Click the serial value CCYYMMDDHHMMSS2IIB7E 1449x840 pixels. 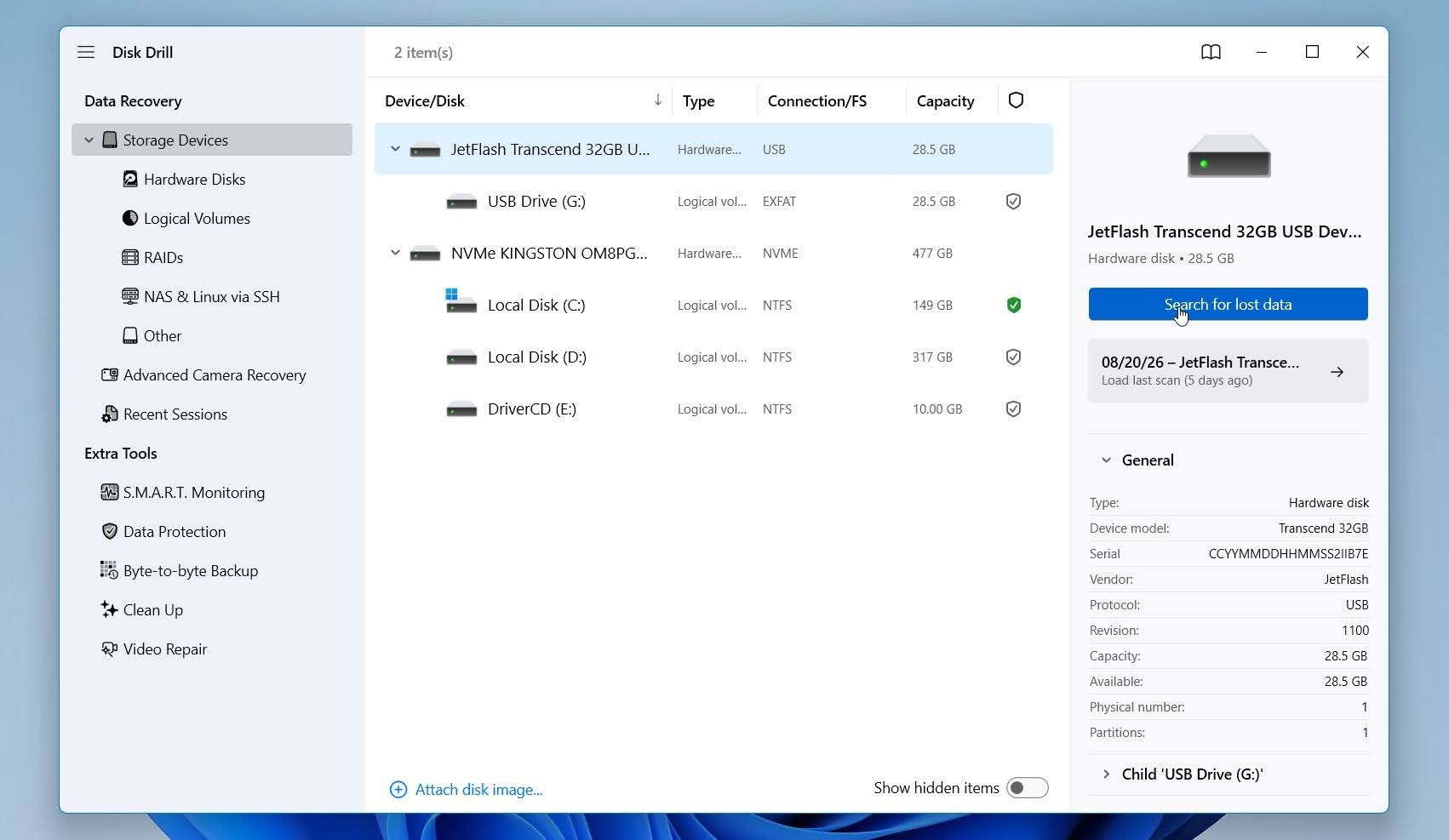(1288, 553)
